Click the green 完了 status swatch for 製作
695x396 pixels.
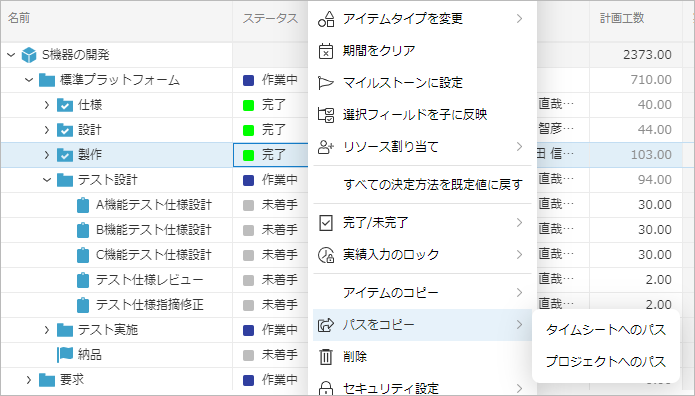click(249, 155)
